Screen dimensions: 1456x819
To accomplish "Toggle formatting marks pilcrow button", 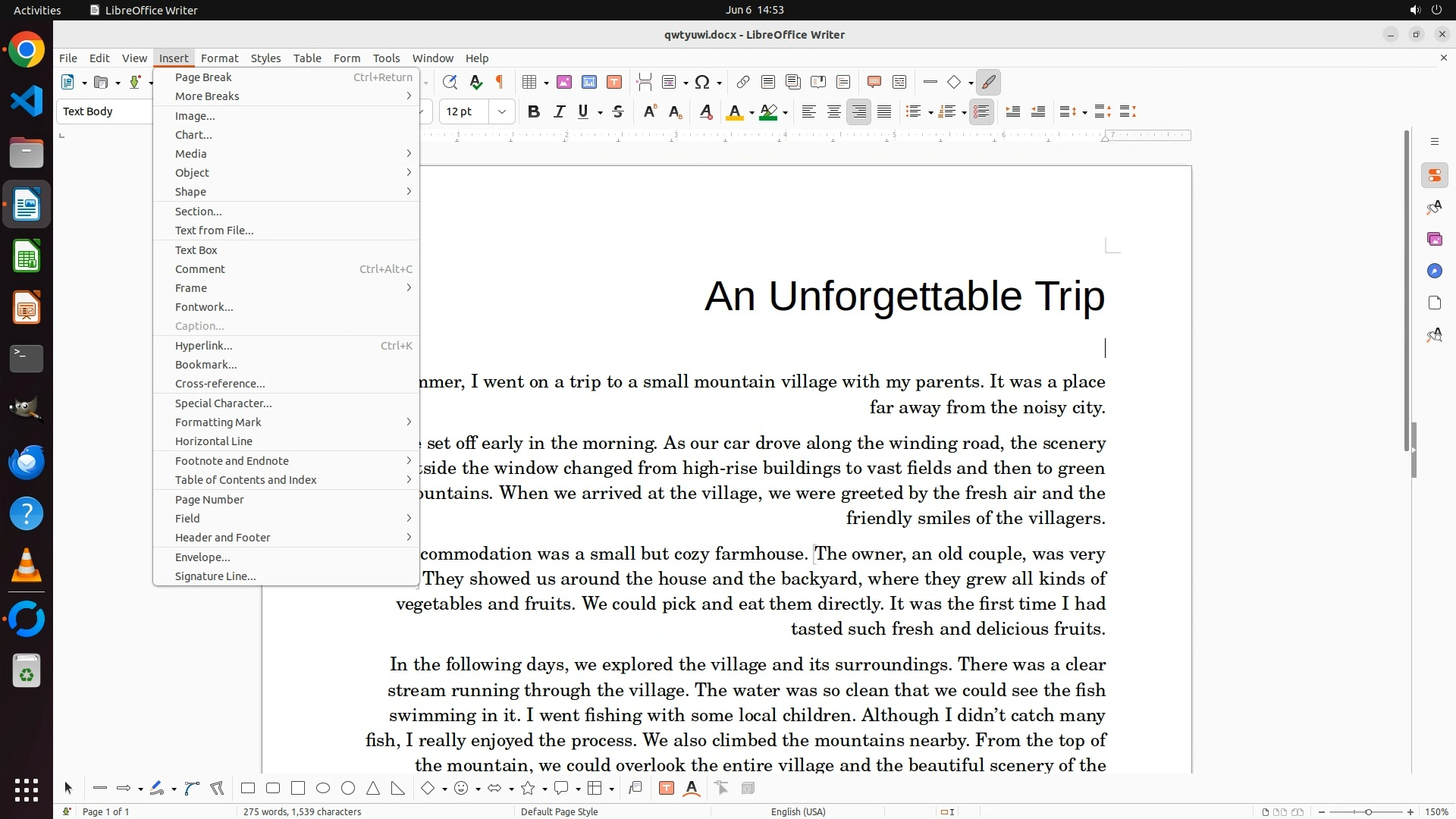I will click(x=500, y=83).
